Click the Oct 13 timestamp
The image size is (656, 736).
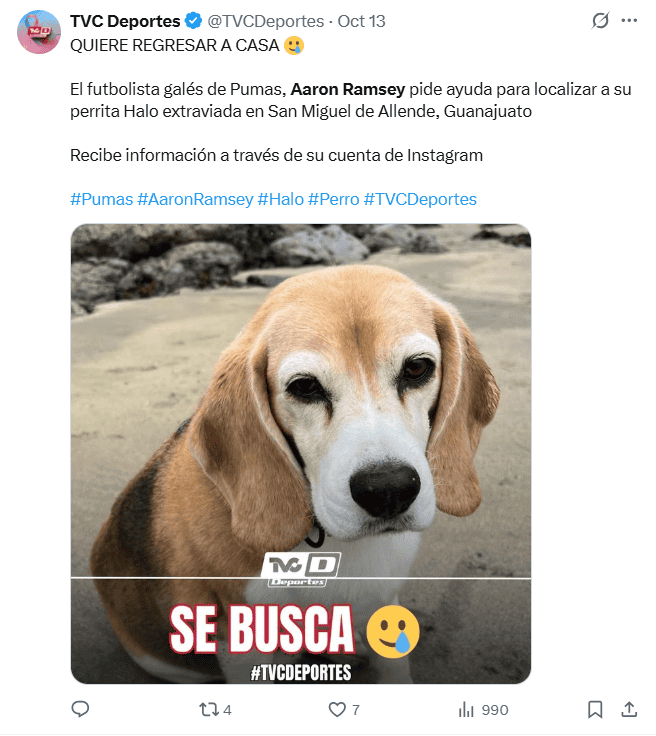coord(361,21)
